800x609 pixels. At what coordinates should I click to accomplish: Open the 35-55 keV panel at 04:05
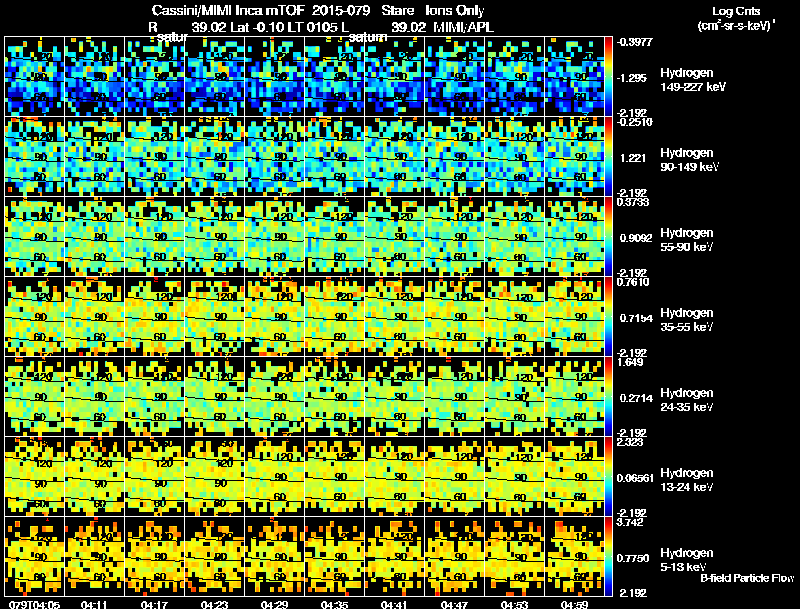click(x=34, y=317)
